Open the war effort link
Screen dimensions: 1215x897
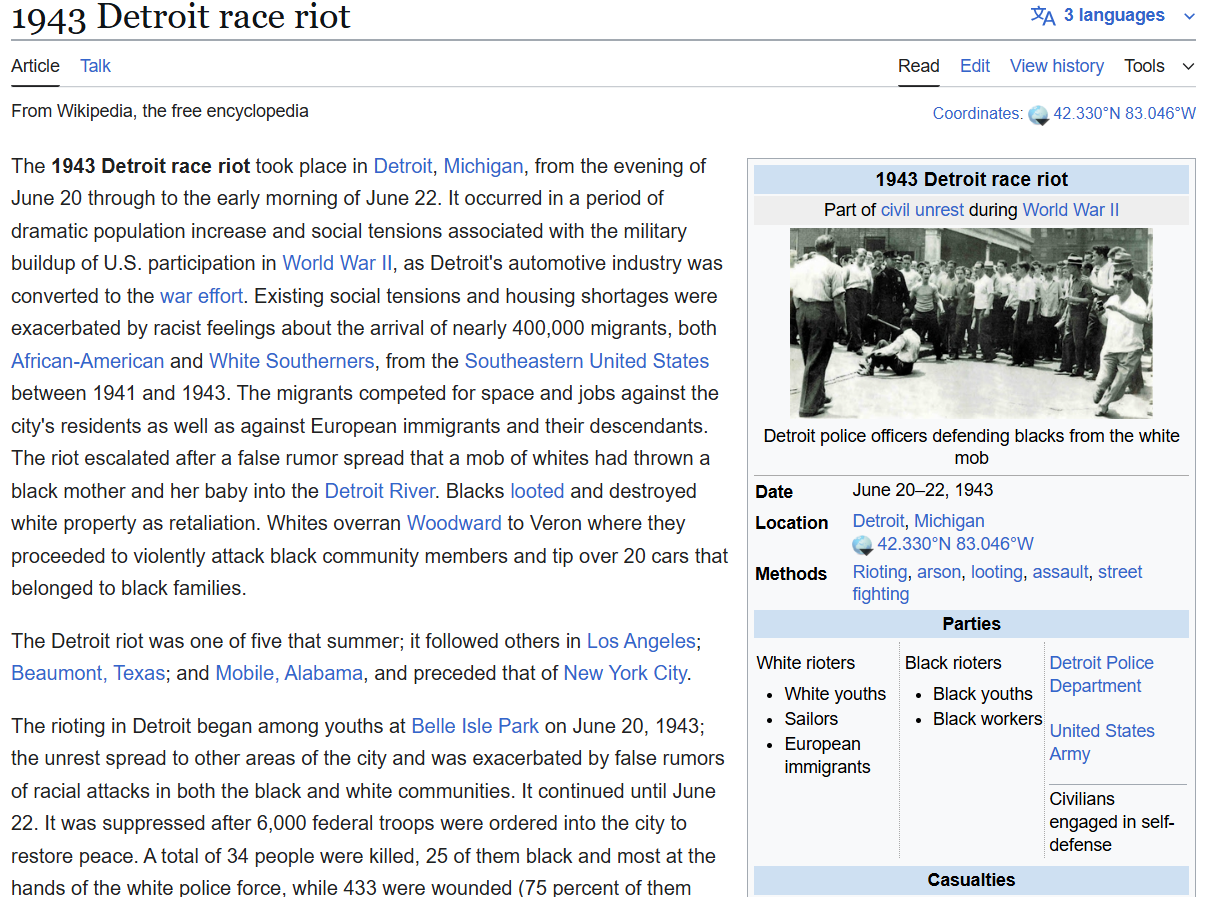(x=201, y=296)
